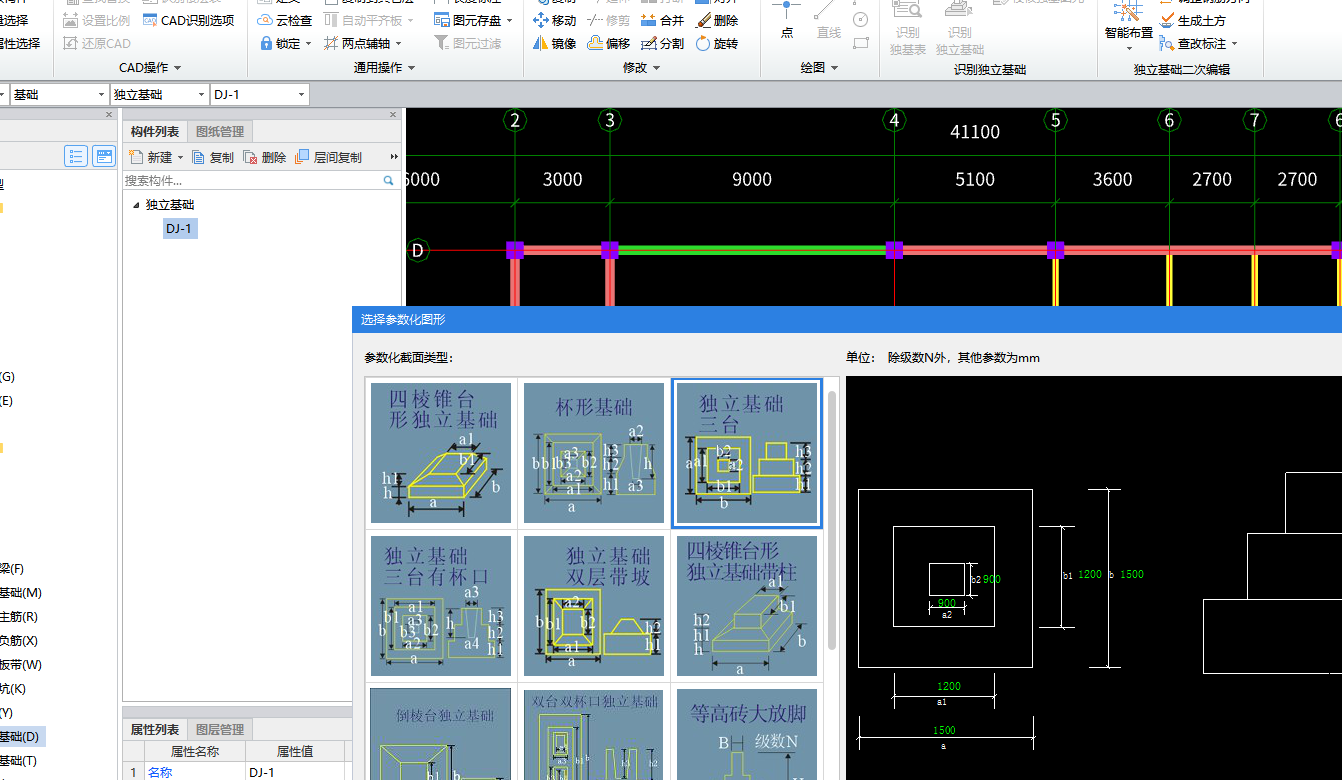Image resolution: width=1342 pixels, height=780 pixels.
Task: Click 新建 new component button
Action: coord(152,157)
